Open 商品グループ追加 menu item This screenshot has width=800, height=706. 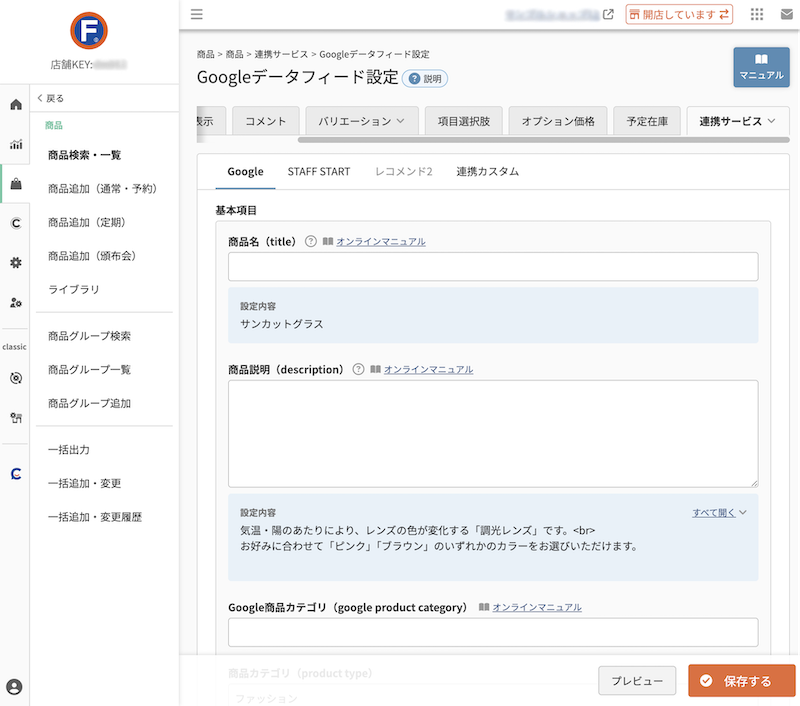tap(89, 403)
